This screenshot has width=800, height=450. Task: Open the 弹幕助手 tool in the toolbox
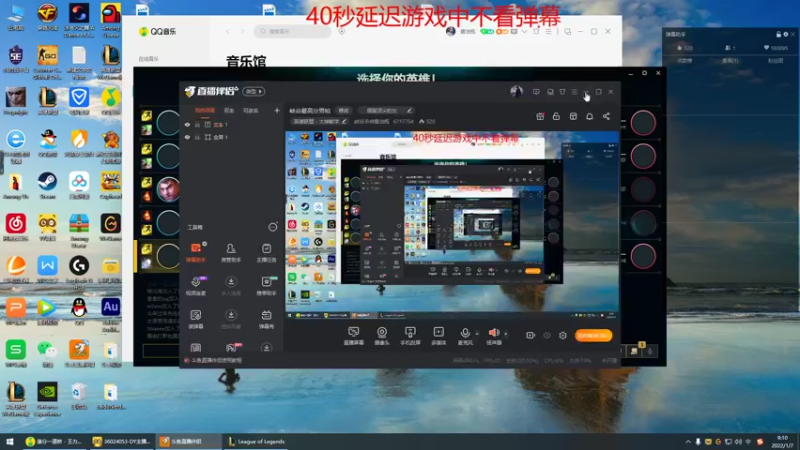click(195, 253)
